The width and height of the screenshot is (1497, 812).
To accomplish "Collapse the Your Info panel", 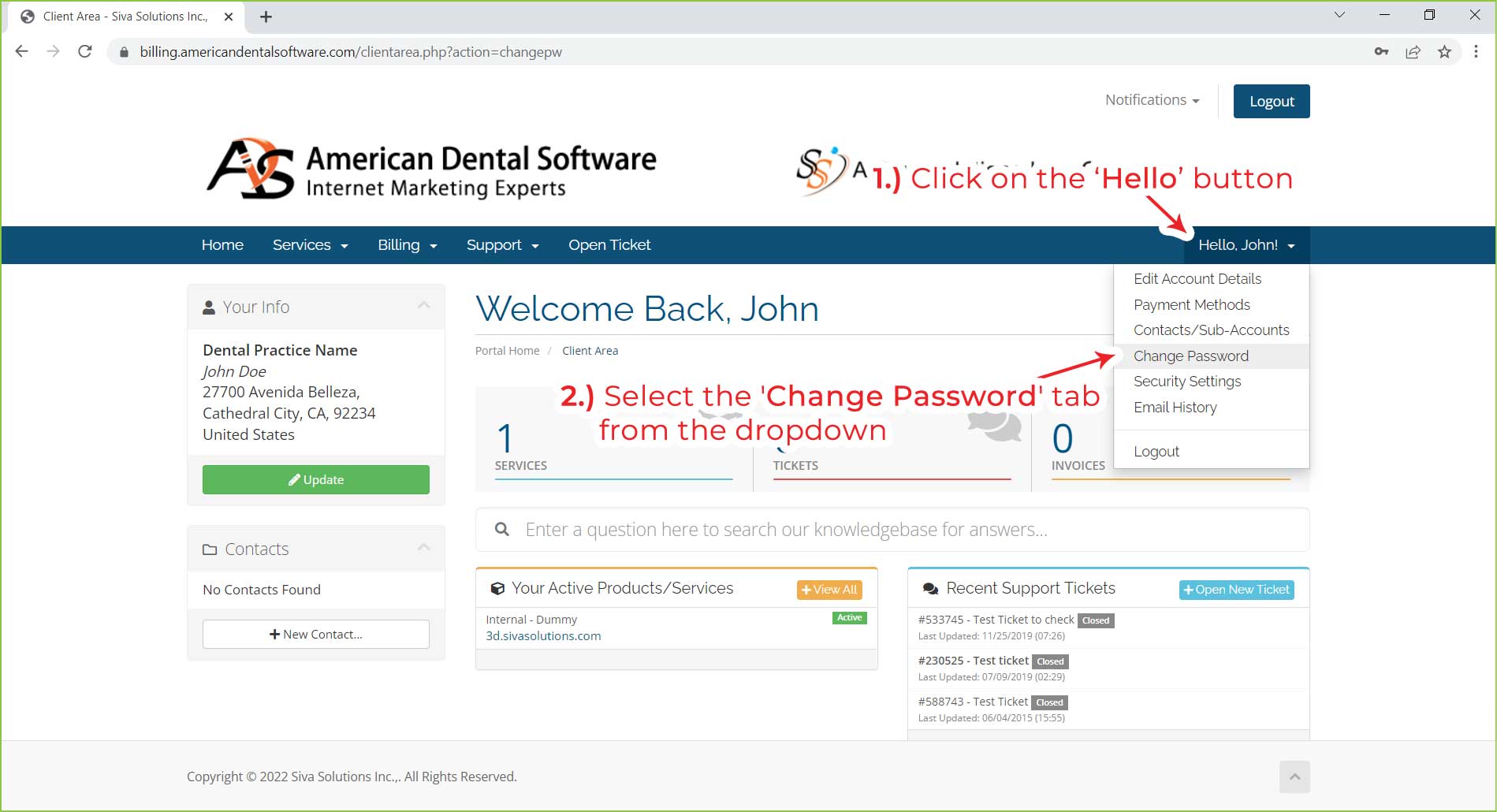I will [x=424, y=306].
